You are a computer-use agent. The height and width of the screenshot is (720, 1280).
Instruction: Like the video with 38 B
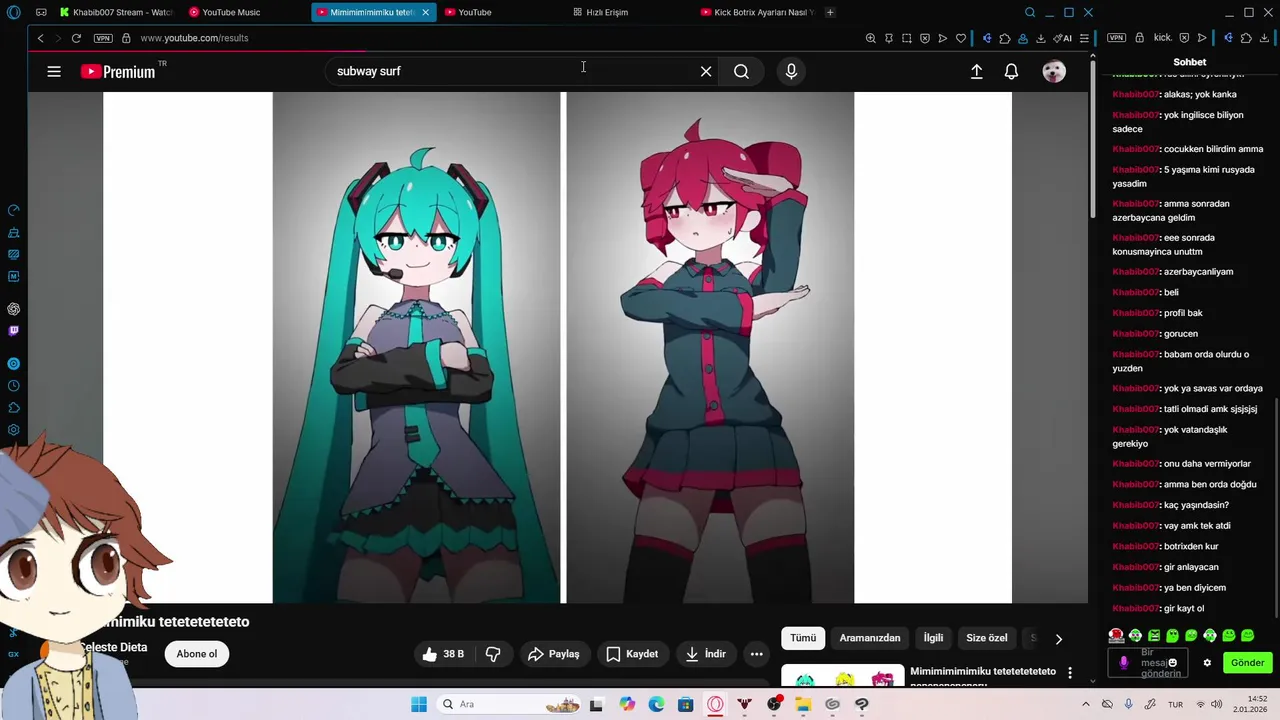pyautogui.click(x=443, y=654)
